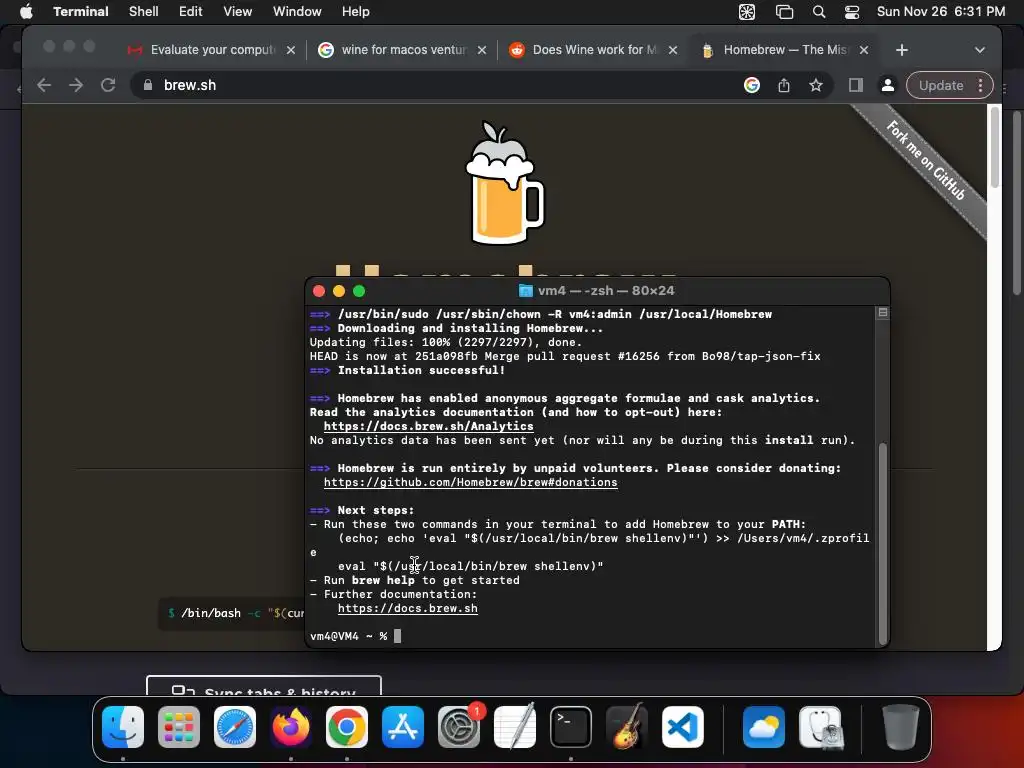Click the browser page vertical scrollbar
Viewport: 1024px width, 768px height.
pyautogui.click(x=995, y=148)
